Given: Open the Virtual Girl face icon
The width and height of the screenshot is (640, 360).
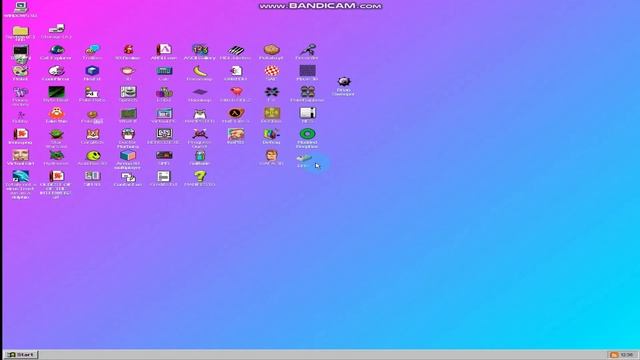Looking at the screenshot, I should [20, 155].
